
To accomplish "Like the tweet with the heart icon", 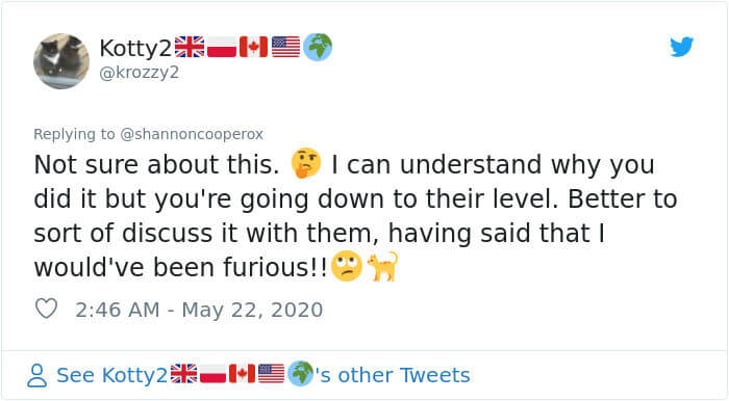I will (x=46, y=309).
